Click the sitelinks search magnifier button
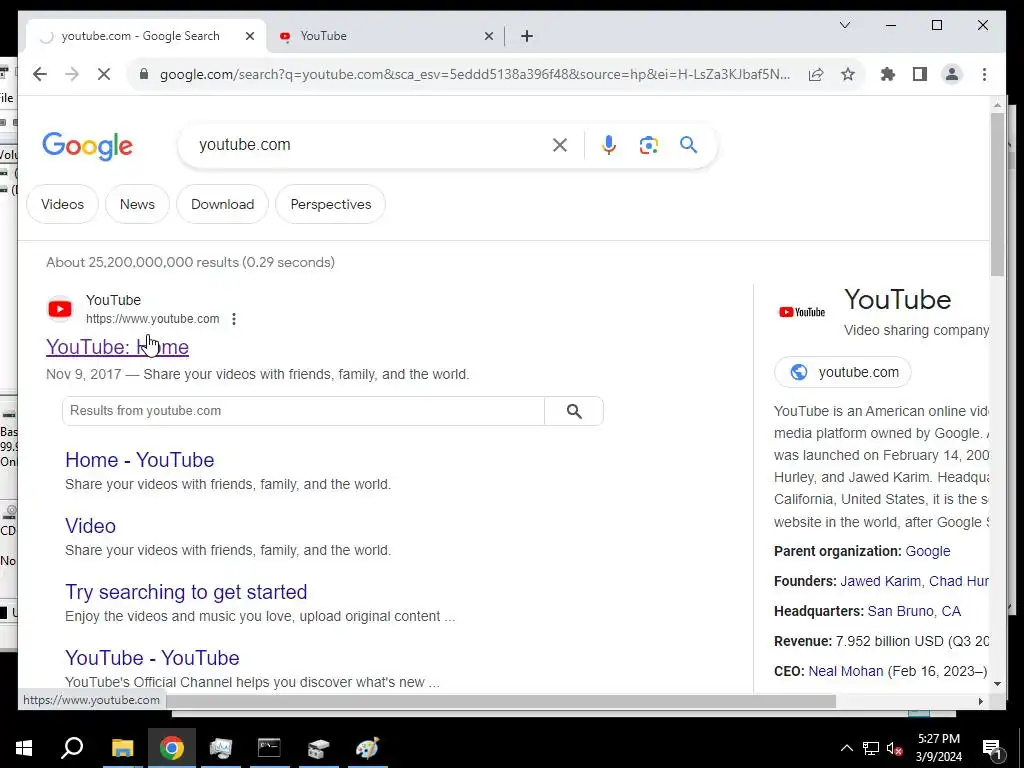Image resolution: width=1024 pixels, height=768 pixels. pyautogui.click(x=574, y=411)
